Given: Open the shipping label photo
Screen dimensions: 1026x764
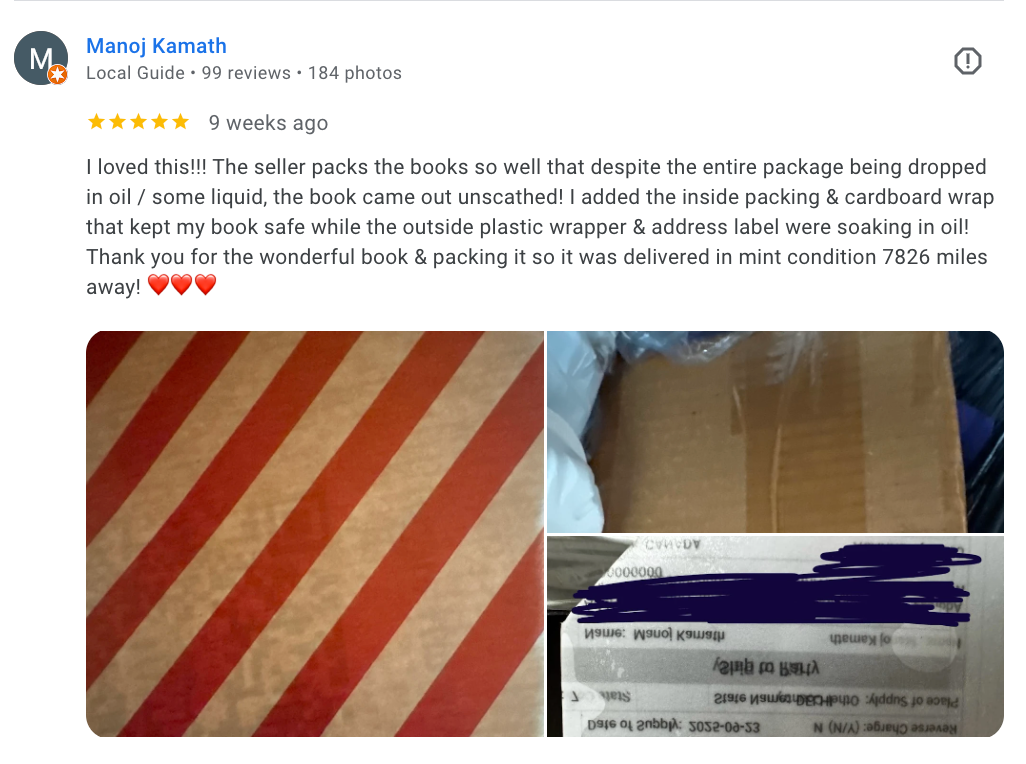Looking at the screenshot, I should click(775, 636).
